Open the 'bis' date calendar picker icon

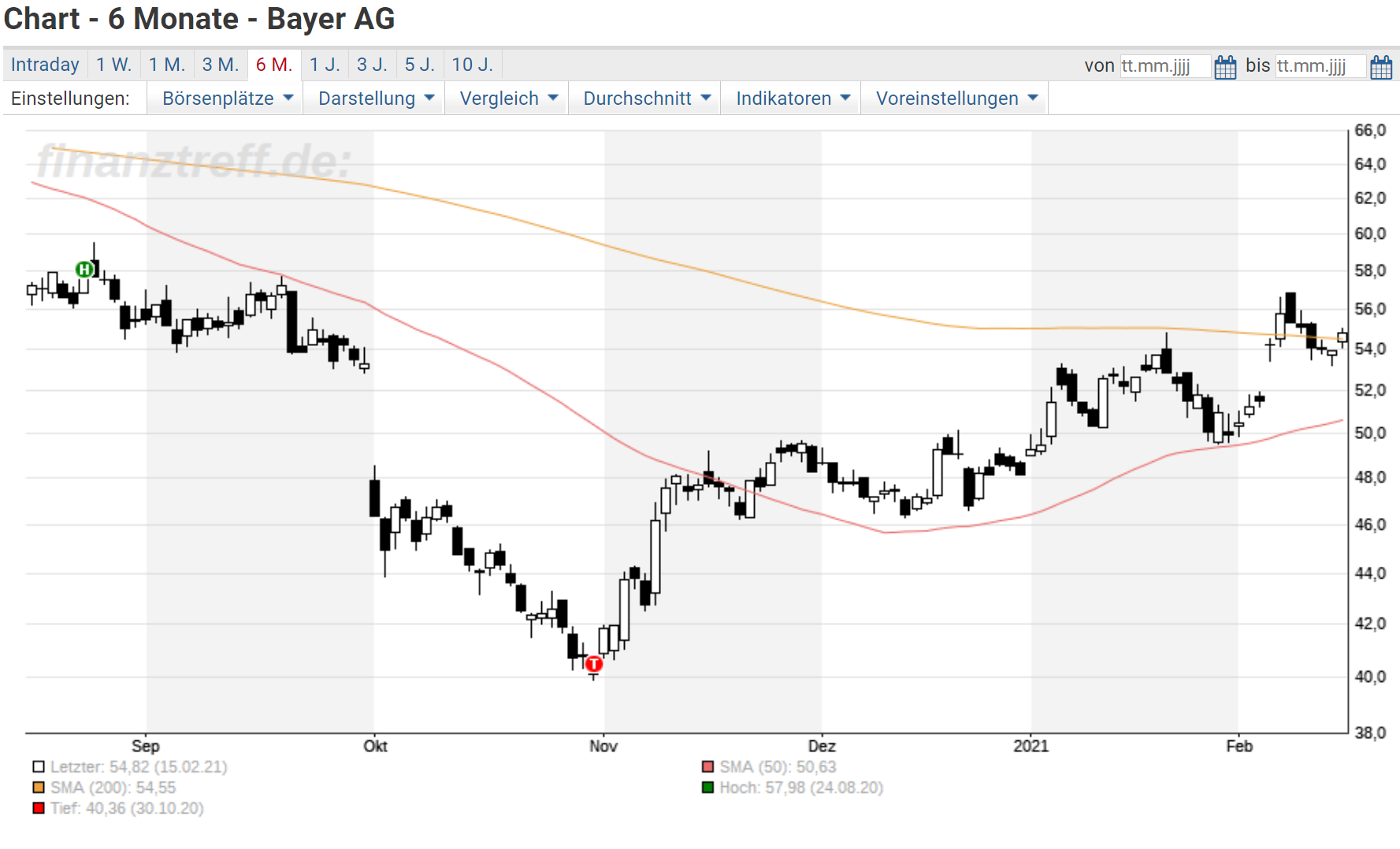click(x=1381, y=67)
